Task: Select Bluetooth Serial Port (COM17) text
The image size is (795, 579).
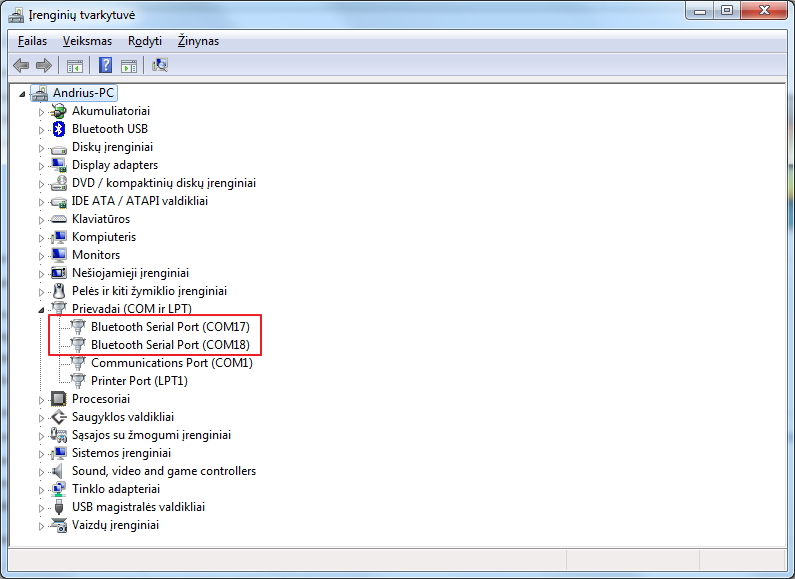Action: coord(170,327)
